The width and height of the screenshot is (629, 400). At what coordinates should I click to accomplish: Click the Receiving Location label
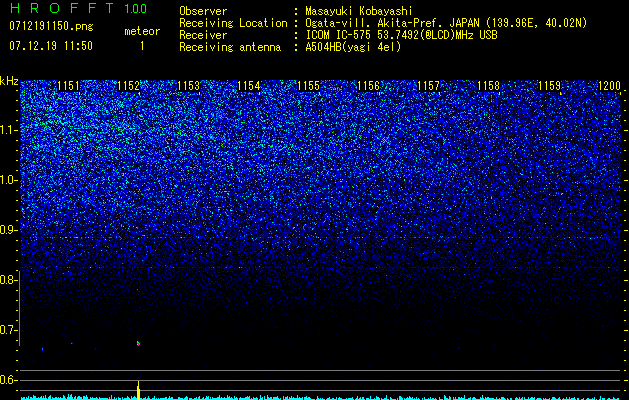click(x=233, y=23)
